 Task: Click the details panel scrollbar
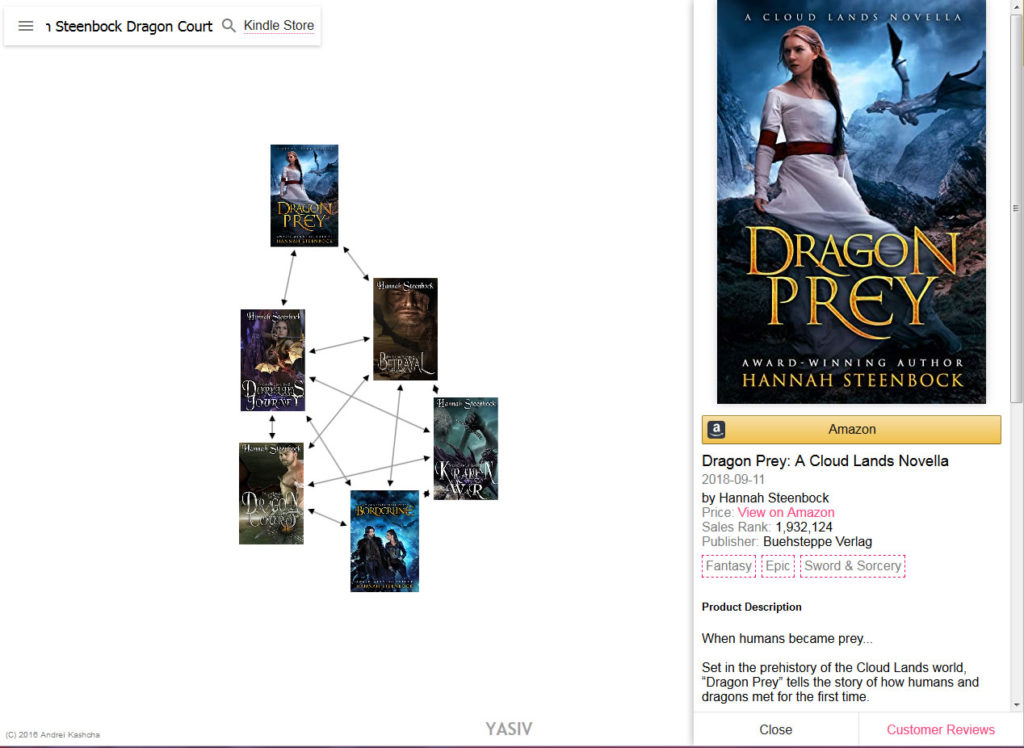[1016, 209]
